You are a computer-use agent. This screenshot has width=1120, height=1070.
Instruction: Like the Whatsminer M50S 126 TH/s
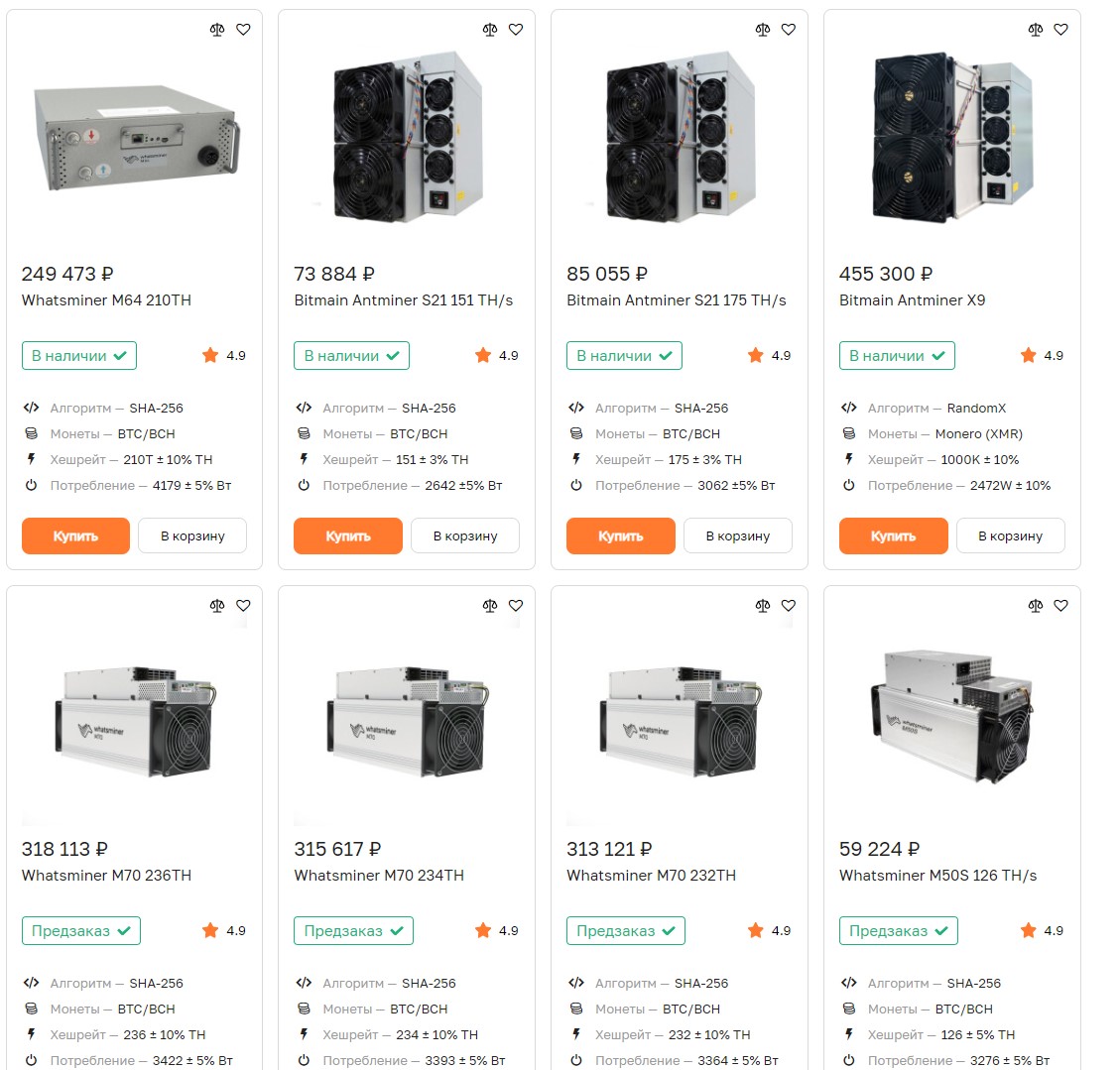click(x=1061, y=605)
